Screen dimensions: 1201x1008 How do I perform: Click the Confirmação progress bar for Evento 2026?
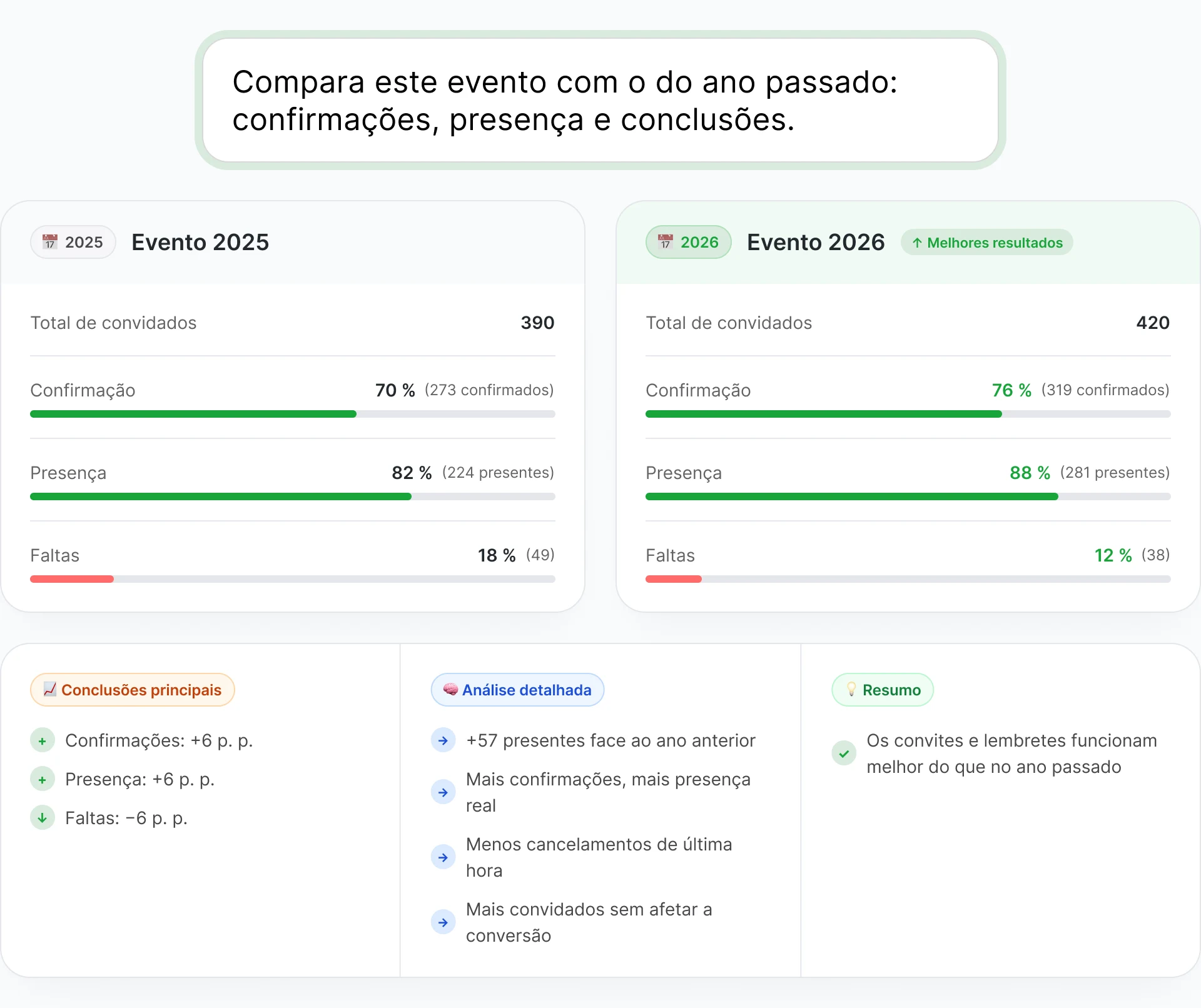(x=908, y=414)
